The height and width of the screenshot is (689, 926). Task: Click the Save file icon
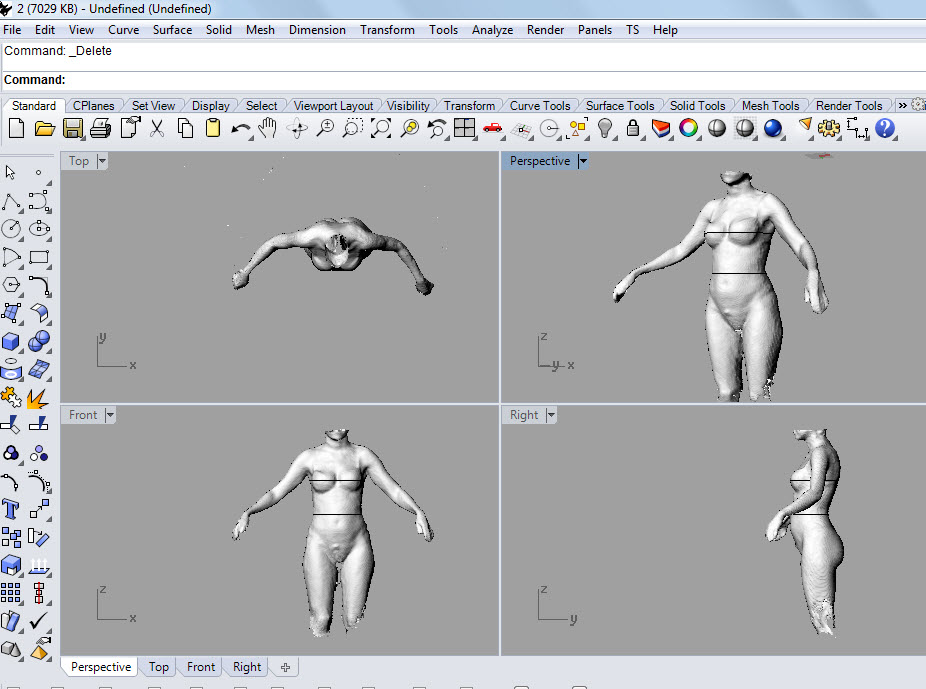(x=72, y=128)
